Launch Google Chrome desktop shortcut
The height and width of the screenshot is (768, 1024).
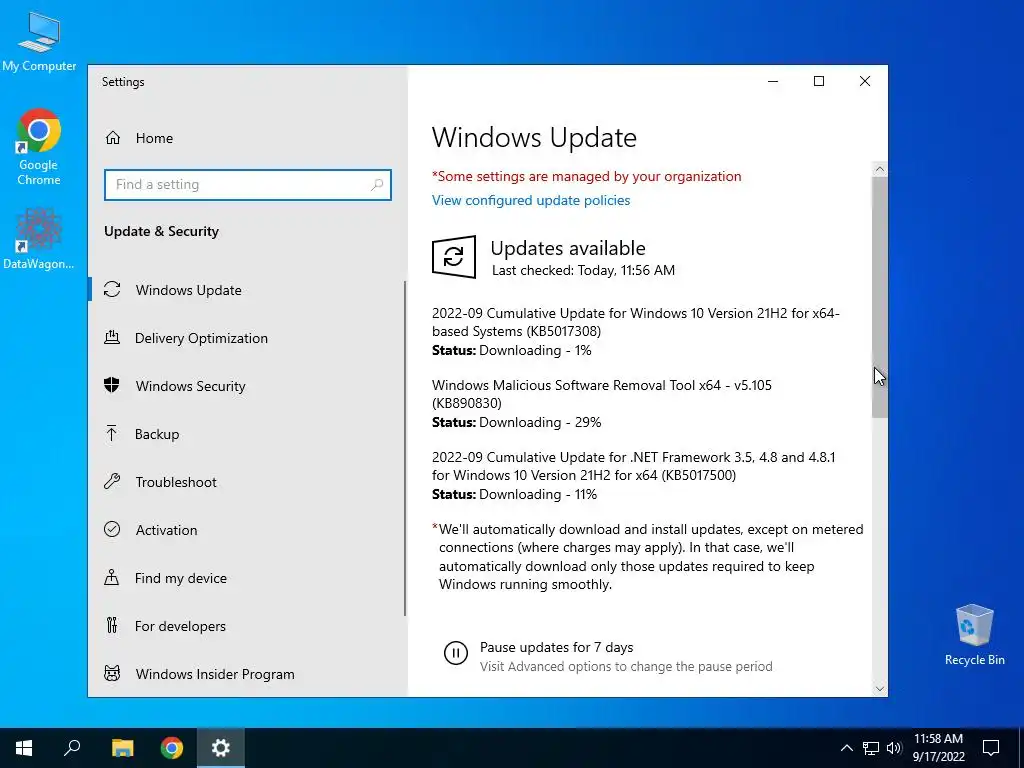pyautogui.click(x=39, y=147)
